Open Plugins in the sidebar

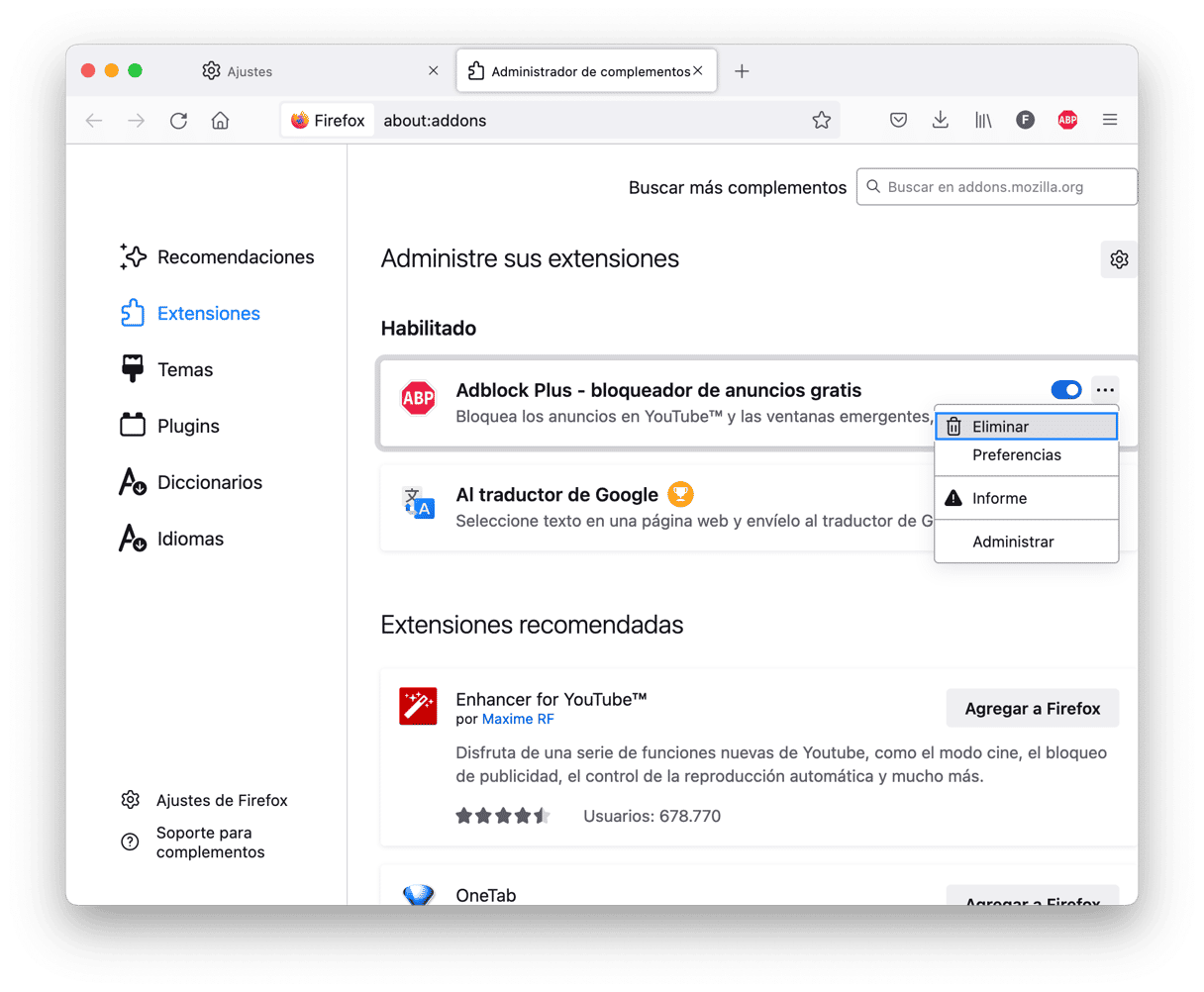(169, 427)
